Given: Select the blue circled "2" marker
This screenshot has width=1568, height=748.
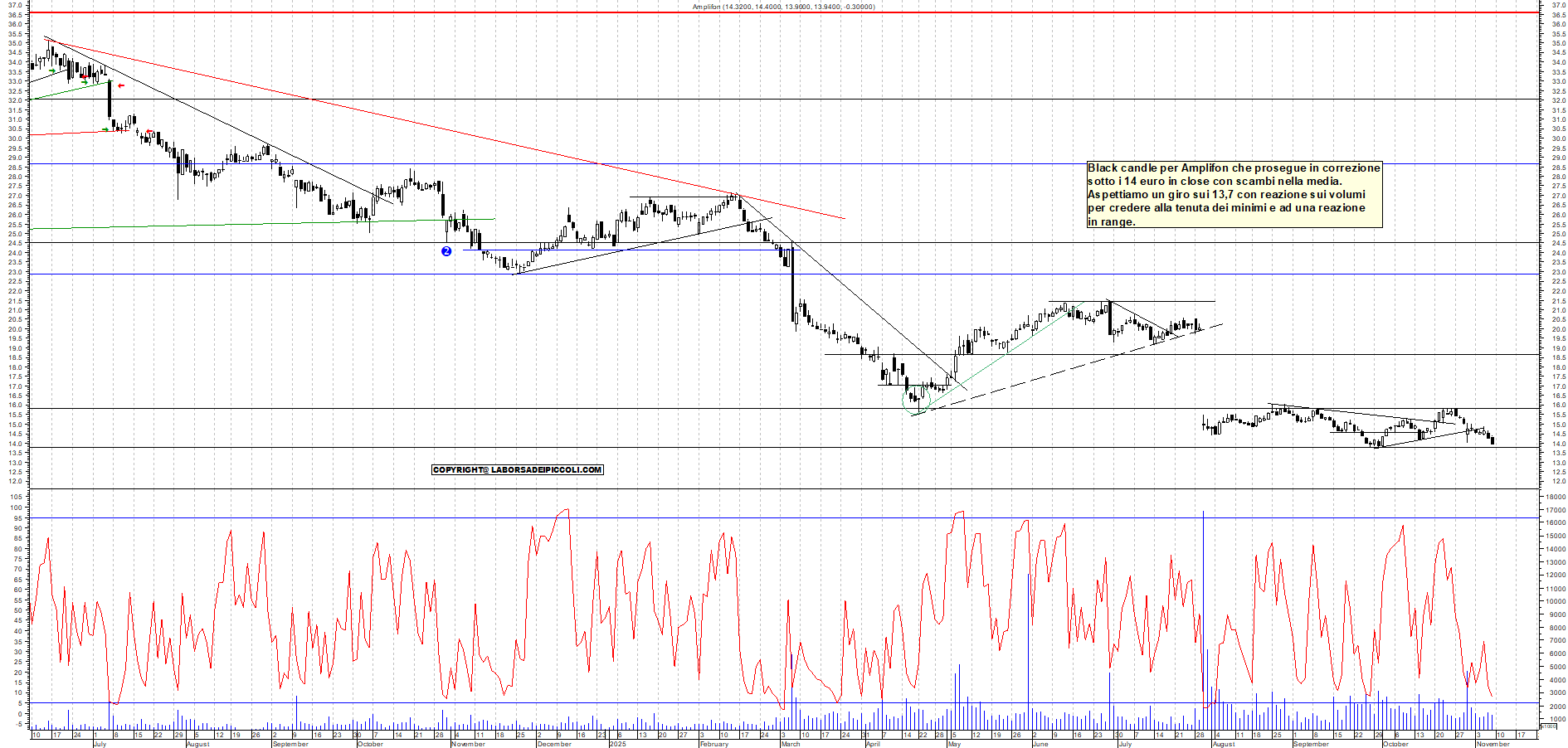Looking at the screenshot, I should (x=448, y=251).
